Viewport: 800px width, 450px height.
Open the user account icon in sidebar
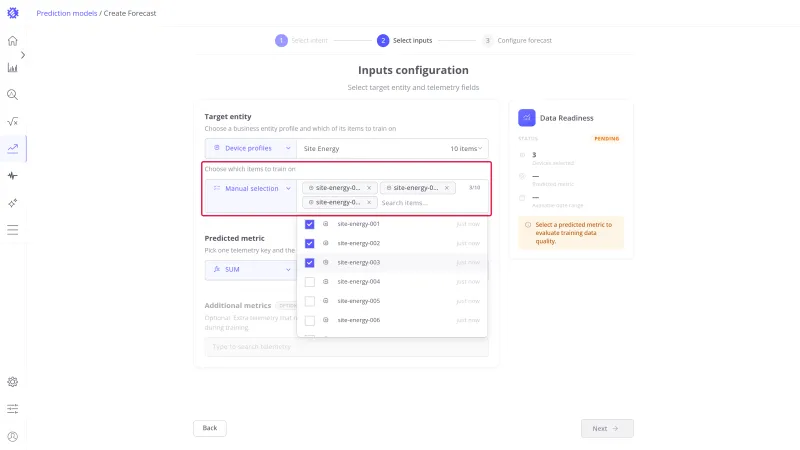point(13,436)
